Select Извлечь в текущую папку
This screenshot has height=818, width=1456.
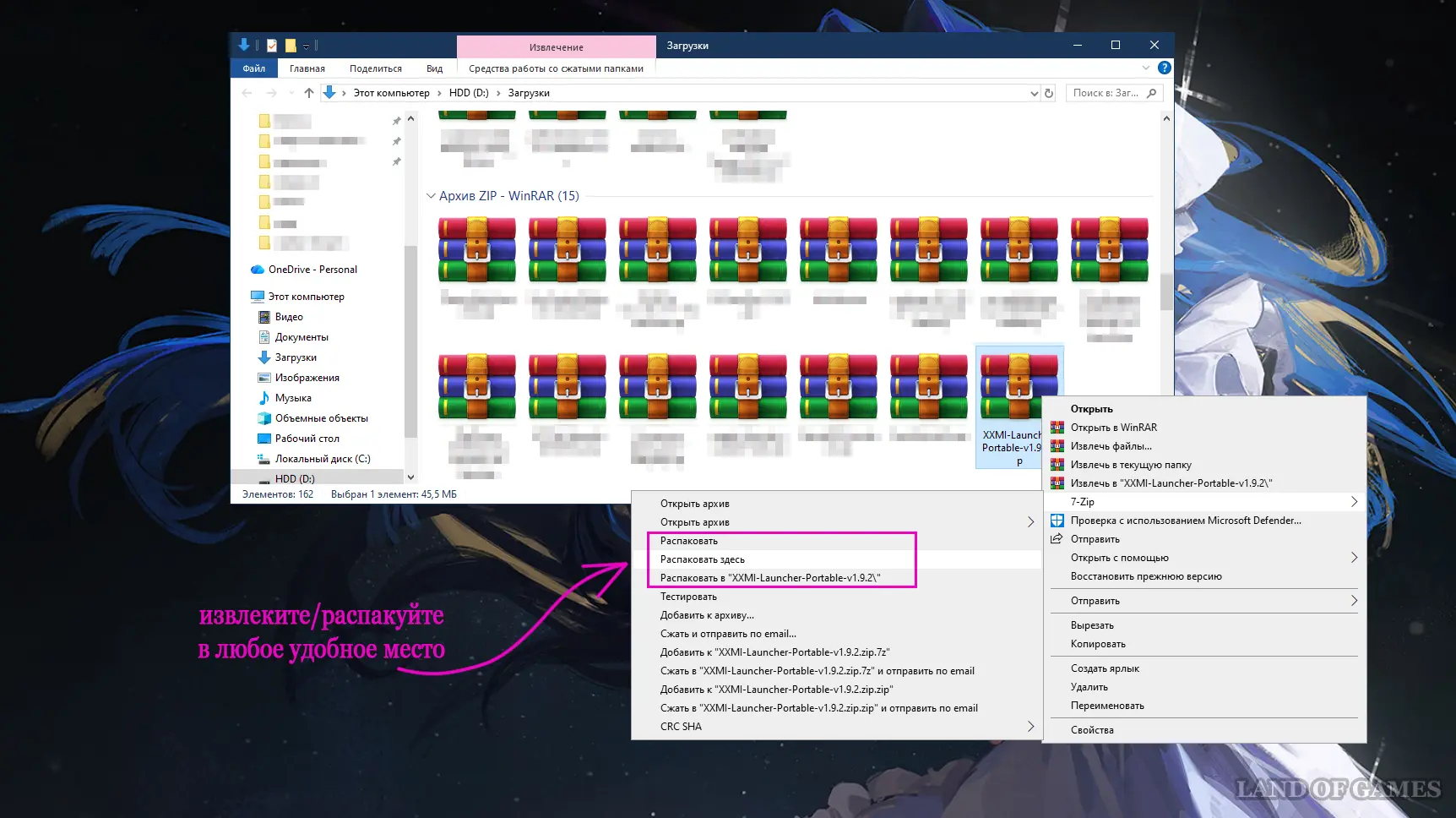click(x=1130, y=465)
